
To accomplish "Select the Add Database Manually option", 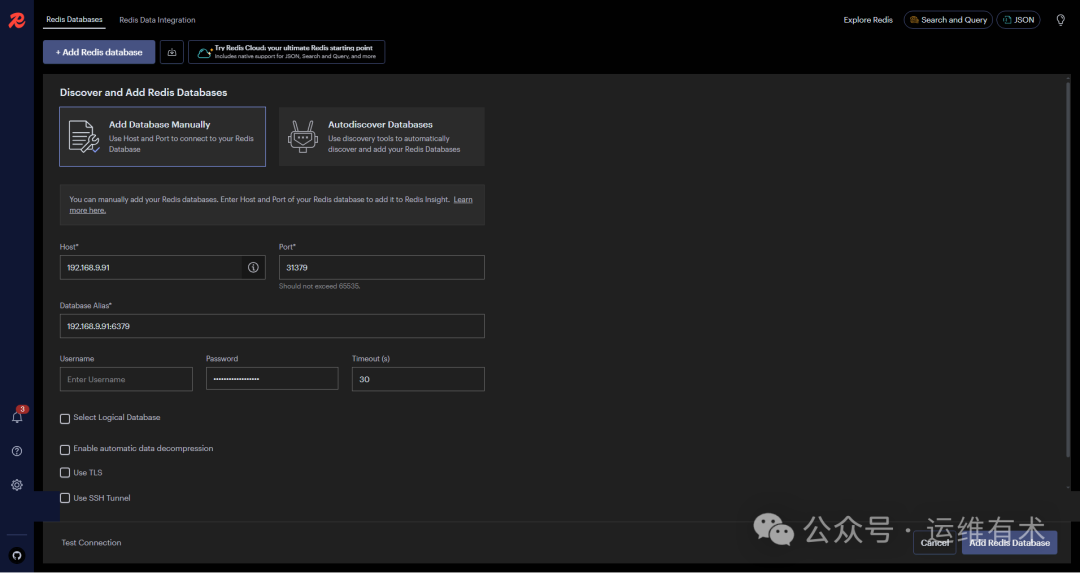I will pyautogui.click(x=163, y=136).
